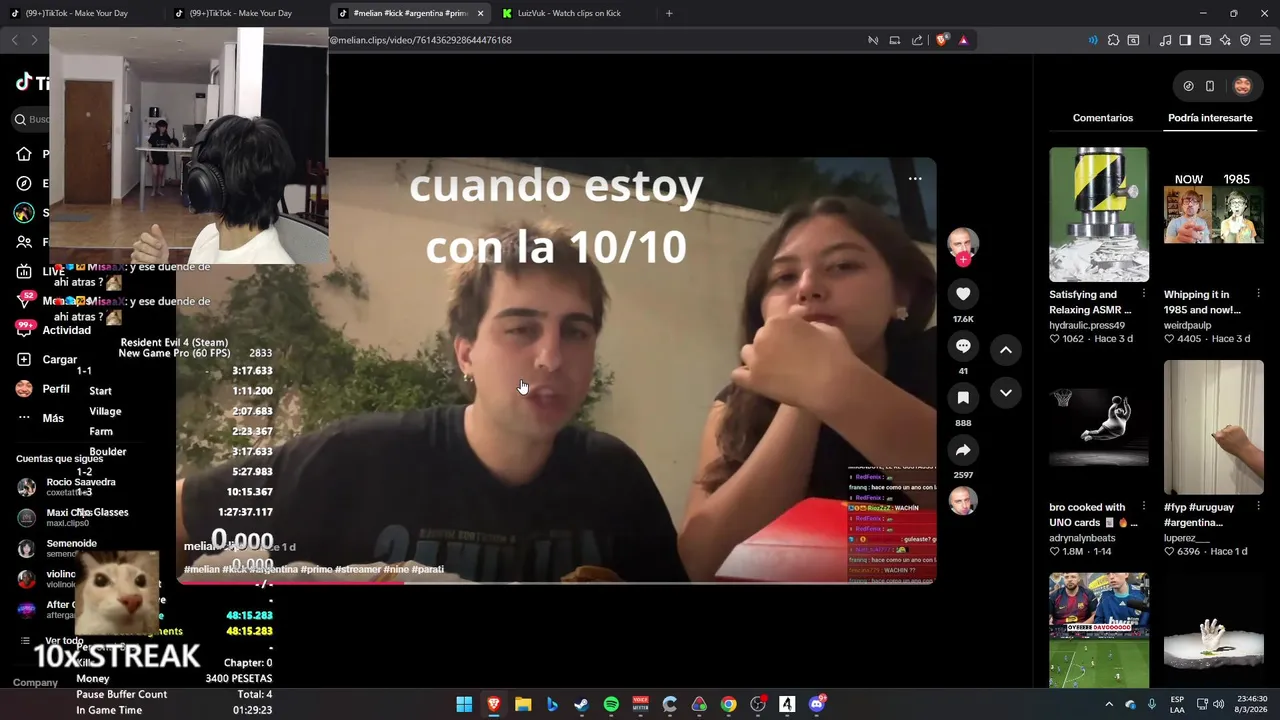Open Steam from the taskbar
This screenshot has width=1280, height=720.
pyautogui.click(x=581, y=704)
